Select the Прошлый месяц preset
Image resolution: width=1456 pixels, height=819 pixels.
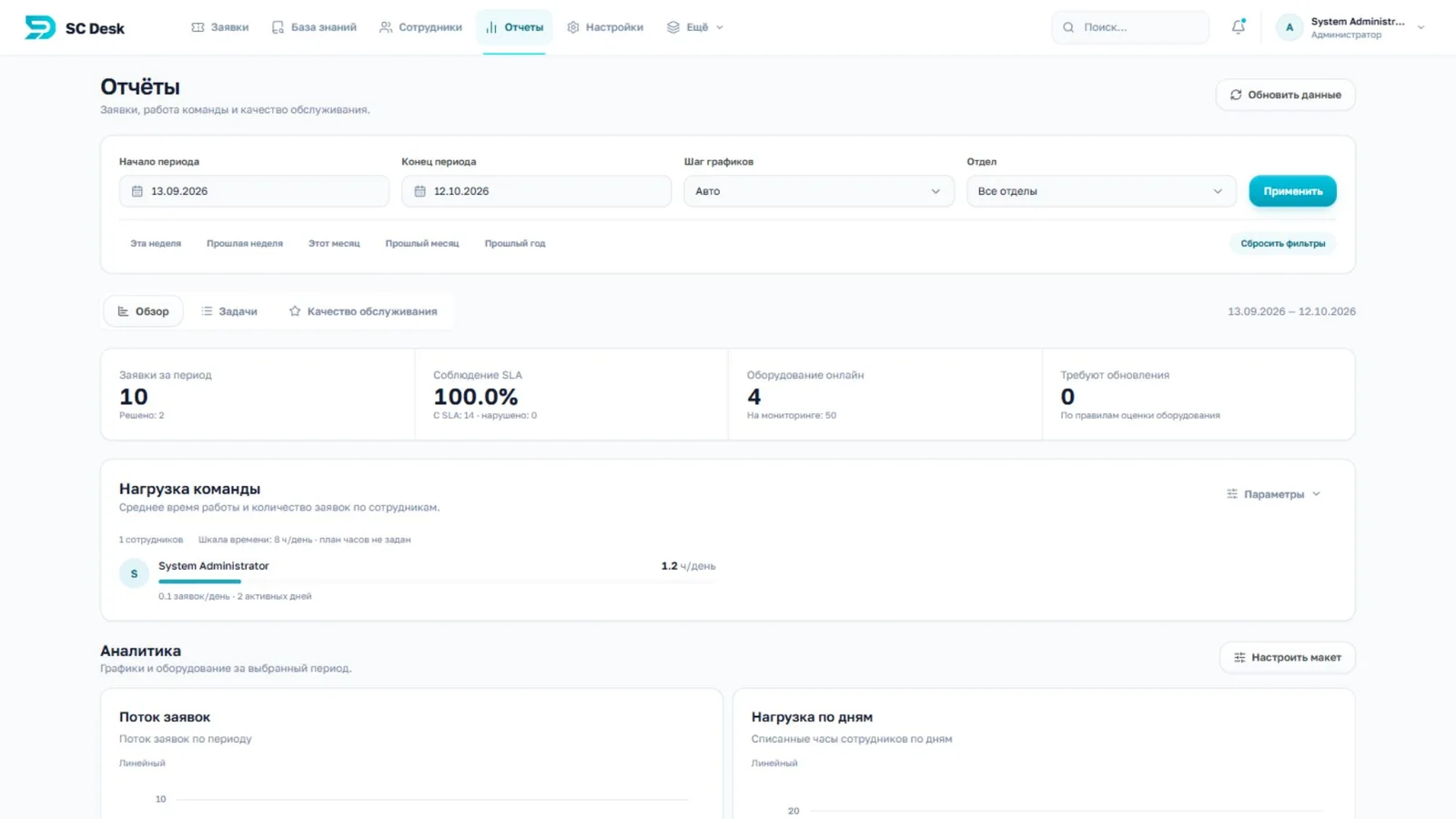(422, 243)
